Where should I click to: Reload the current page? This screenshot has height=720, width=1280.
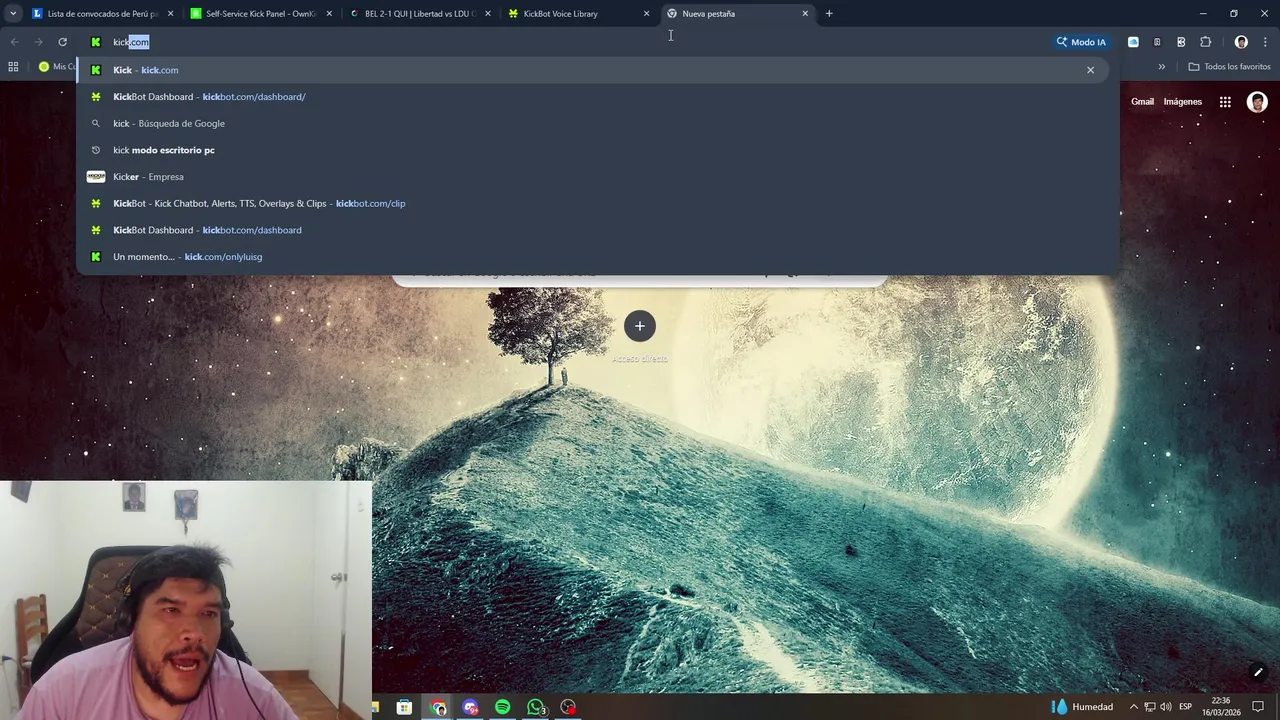(x=62, y=42)
